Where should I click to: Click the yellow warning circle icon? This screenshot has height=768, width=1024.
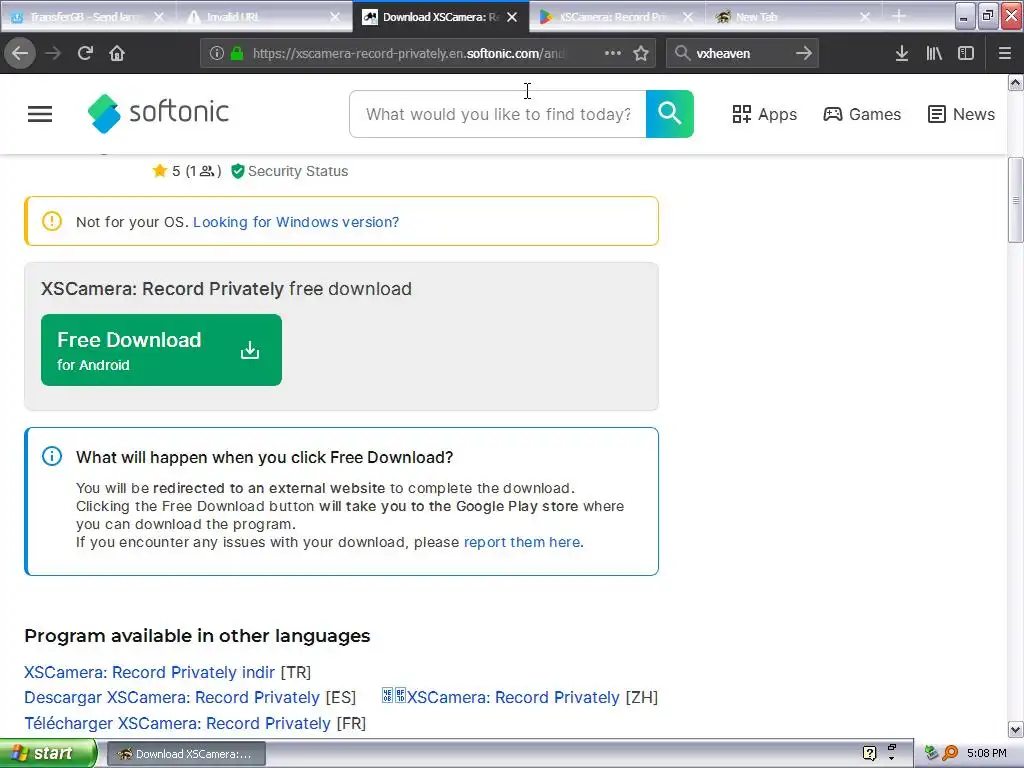pyautogui.click(x=52, y=221)
